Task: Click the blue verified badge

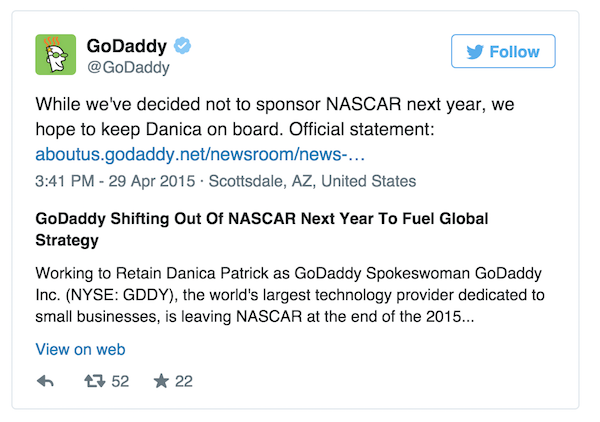Action: (182, 46)
